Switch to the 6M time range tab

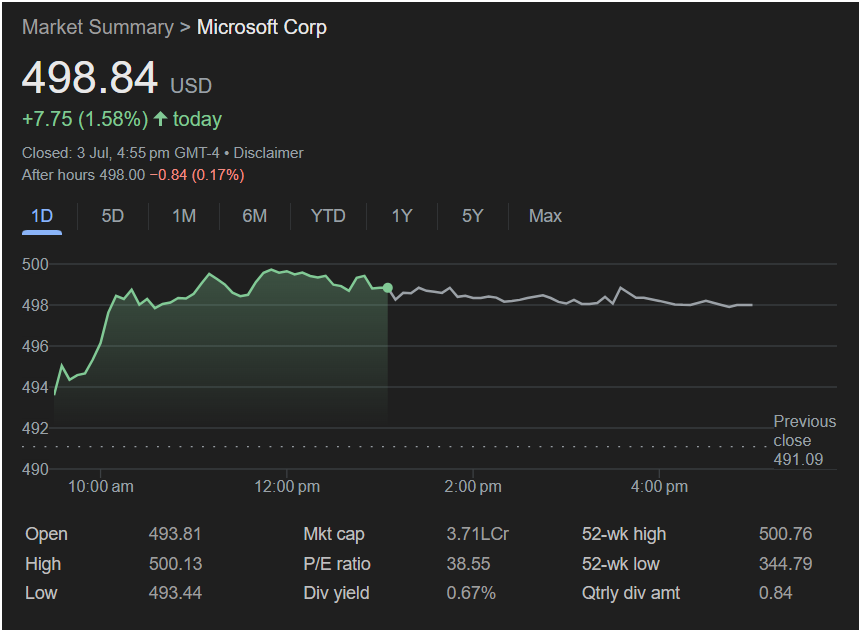(x=255, y=216)
